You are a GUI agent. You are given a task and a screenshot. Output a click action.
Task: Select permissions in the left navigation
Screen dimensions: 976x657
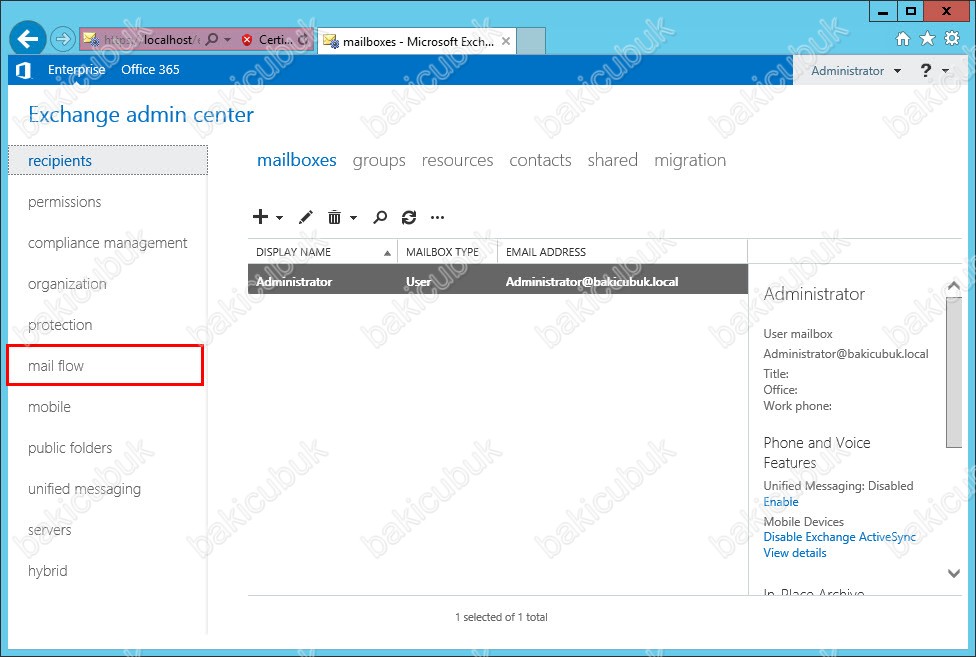(x=64, y=202)
